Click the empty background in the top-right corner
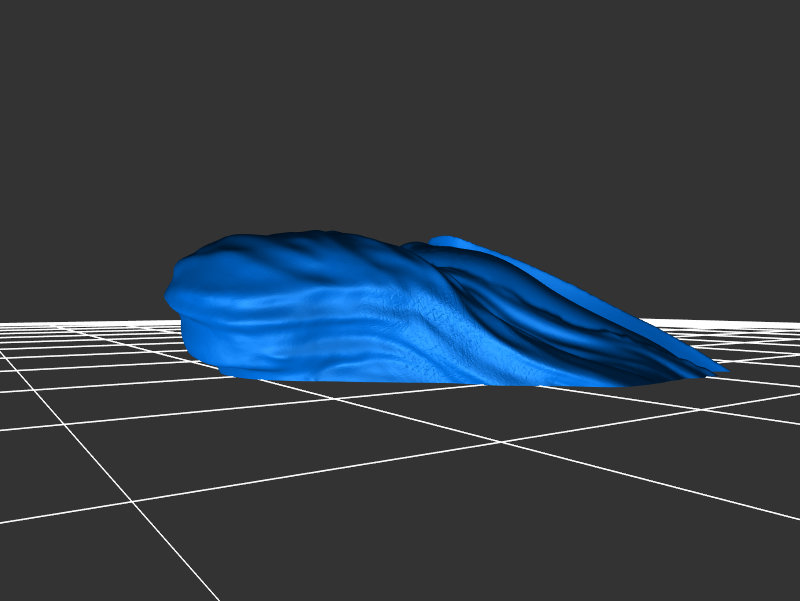This screenshot has width=800, height=601. tap(760, 40)
